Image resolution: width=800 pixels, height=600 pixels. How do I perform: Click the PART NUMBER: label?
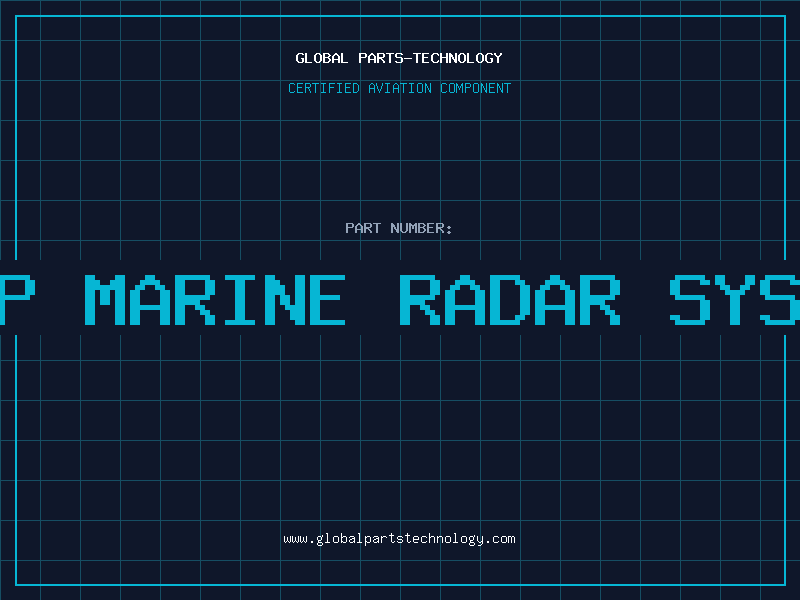pos(399,228)
